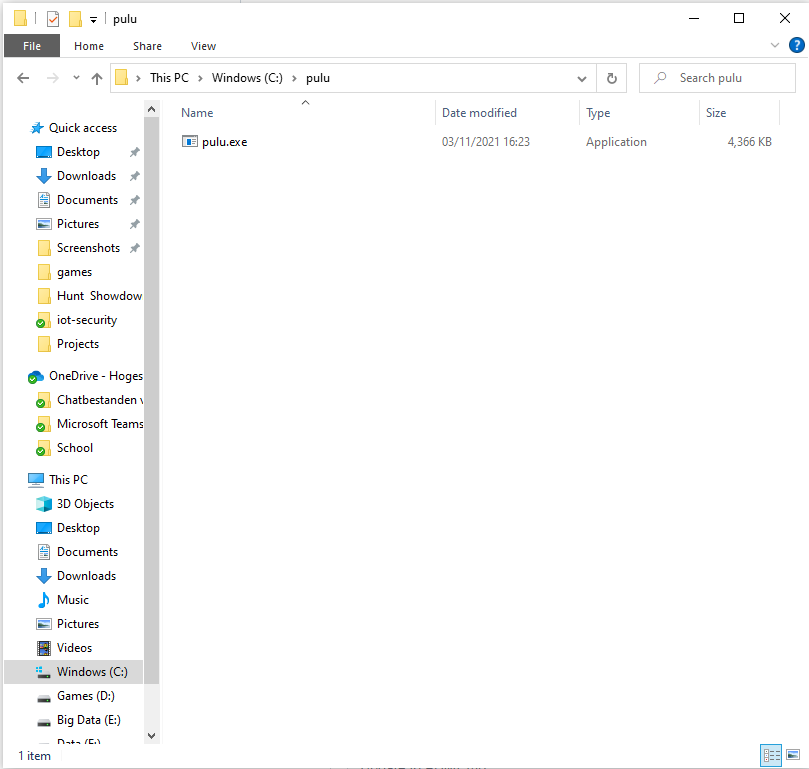Open the Customize Quick Access Toolbar dropdown arrow
Viewport: 809px width, 769px height.
point(93,20)
